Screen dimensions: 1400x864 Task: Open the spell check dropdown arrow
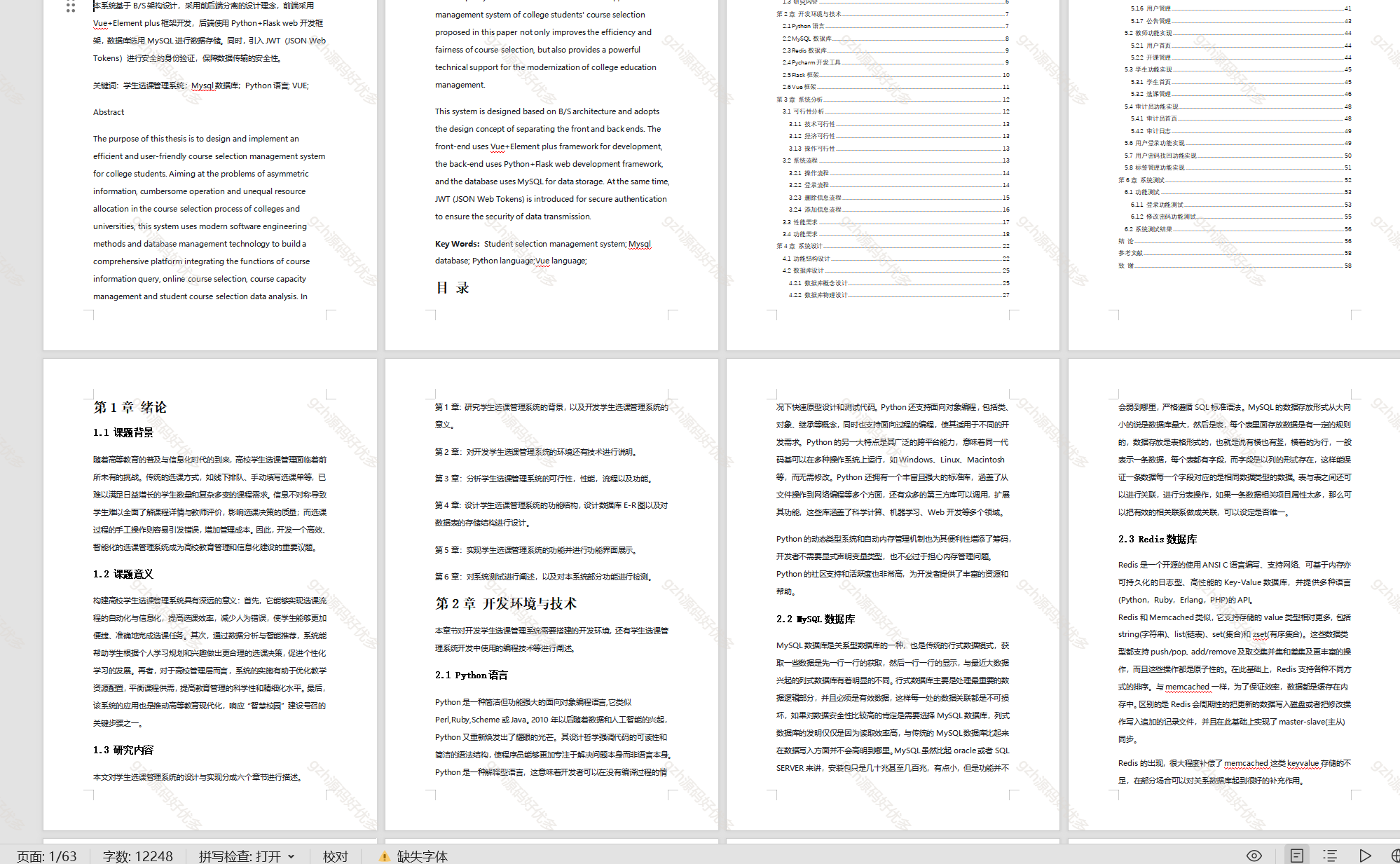tap(291, 856)
